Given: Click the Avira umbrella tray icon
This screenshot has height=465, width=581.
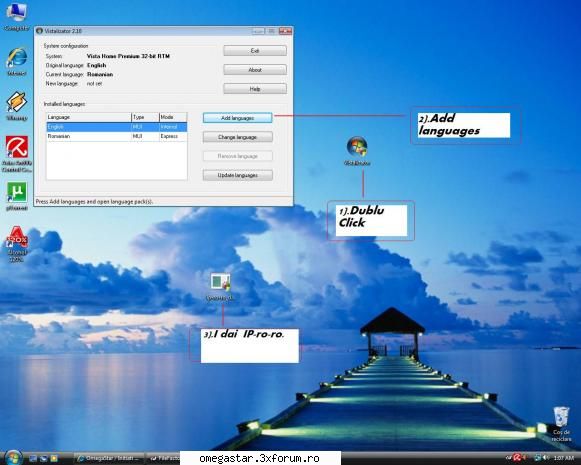Looking at the screenshot, I should 517,458.
